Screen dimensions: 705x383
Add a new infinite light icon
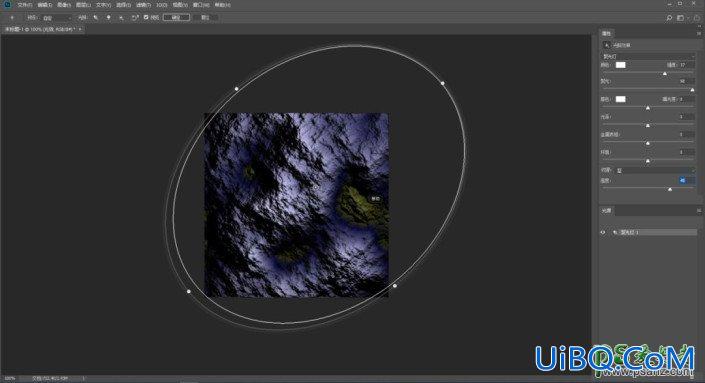(x=121, y=18)
